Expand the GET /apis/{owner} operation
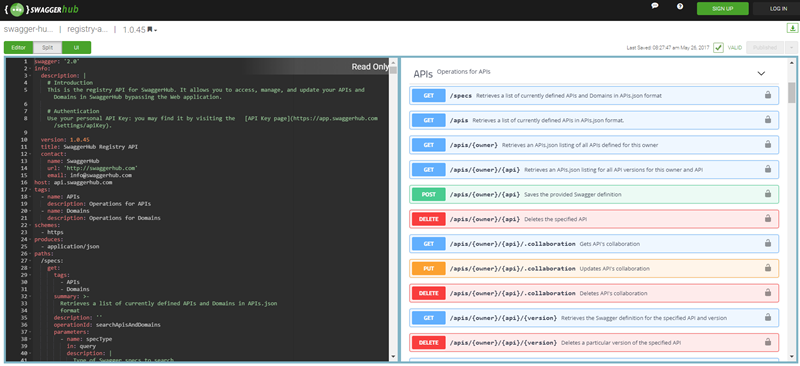The height and width of the screenshot is (366, 800). click(594, 144)
